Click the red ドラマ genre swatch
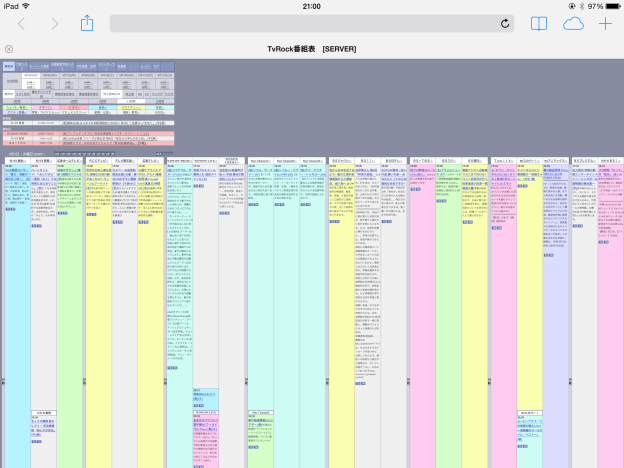This screenshot has height=468, width=624. tap(74, 107)
